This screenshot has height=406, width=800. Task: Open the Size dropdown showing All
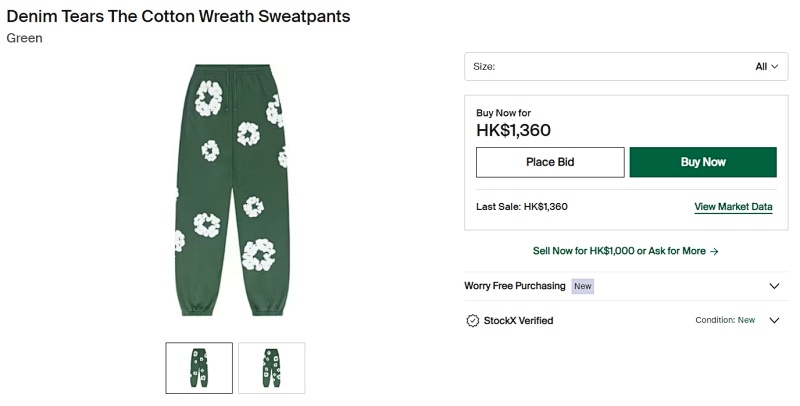626,66
